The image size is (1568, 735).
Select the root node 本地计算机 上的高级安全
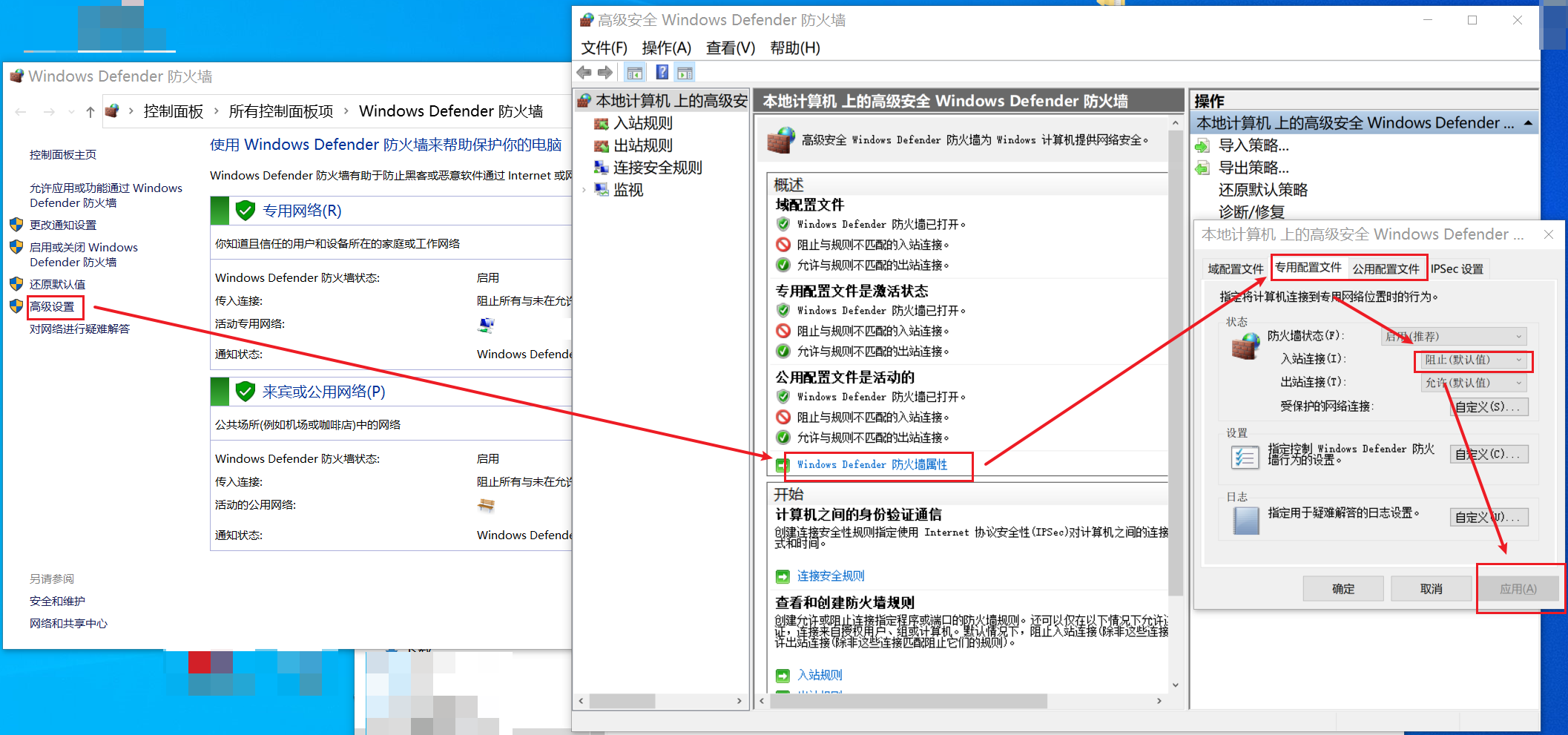pos(671,101)
